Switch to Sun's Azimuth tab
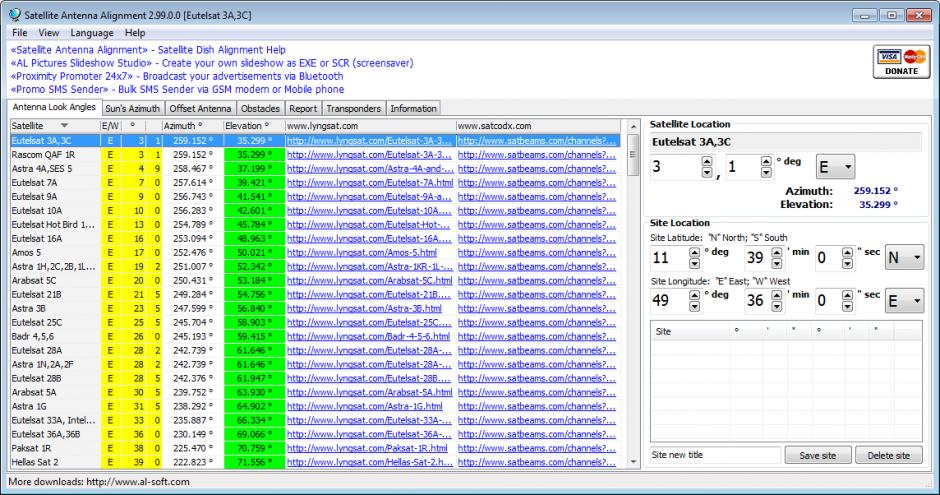Image resolution: width=940 pixels, height=495 pixels. coord(132,108)
